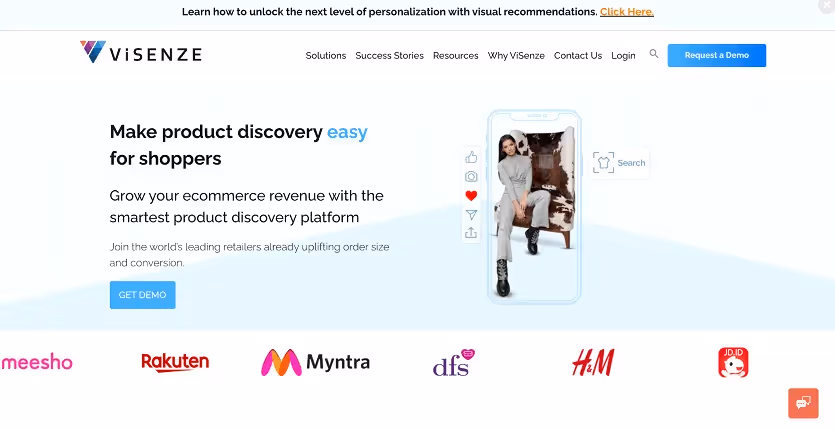
Task: Tap the thumbs-up like icon
Action: click(471, 157)
